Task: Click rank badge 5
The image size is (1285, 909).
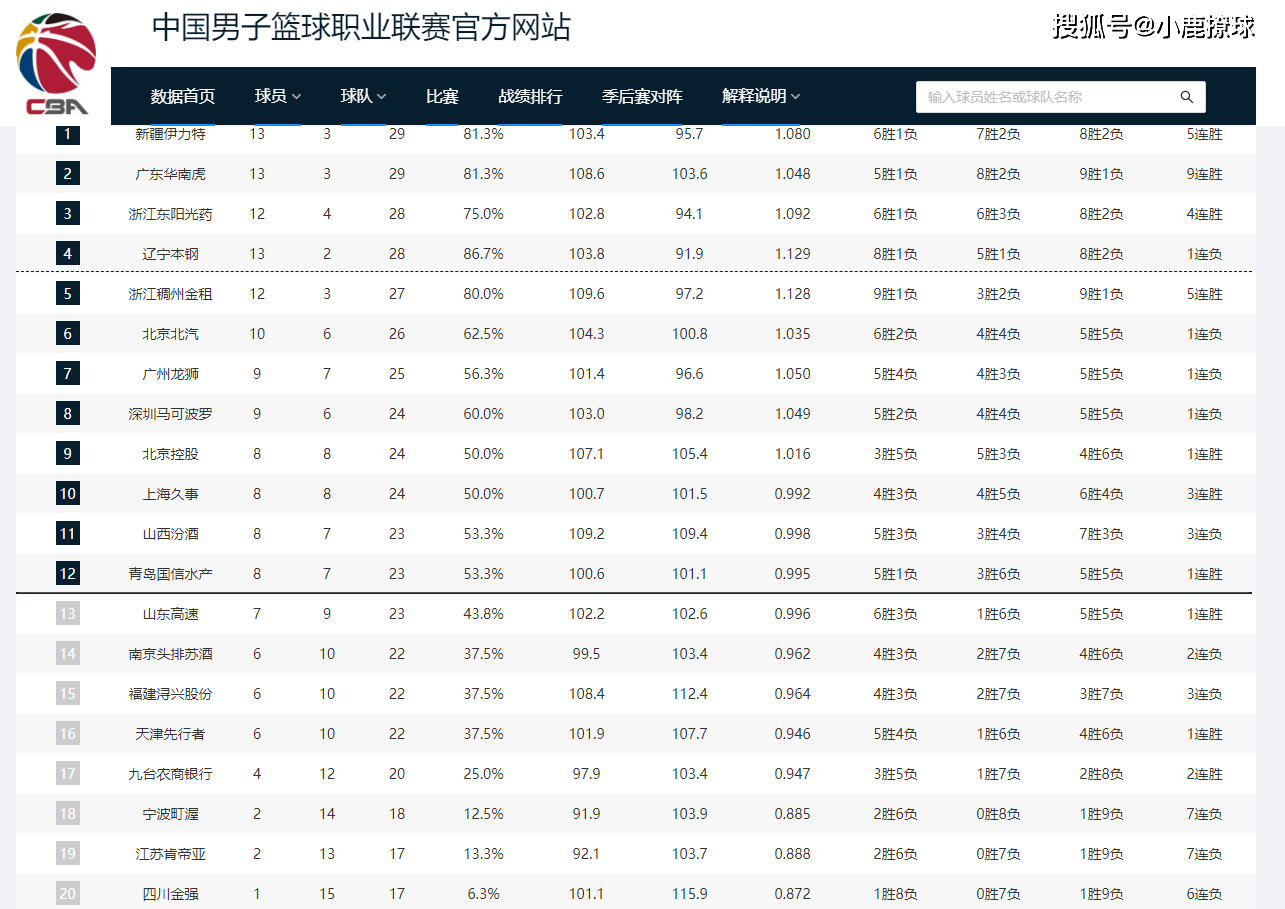Action: click(x=67, y=294)
